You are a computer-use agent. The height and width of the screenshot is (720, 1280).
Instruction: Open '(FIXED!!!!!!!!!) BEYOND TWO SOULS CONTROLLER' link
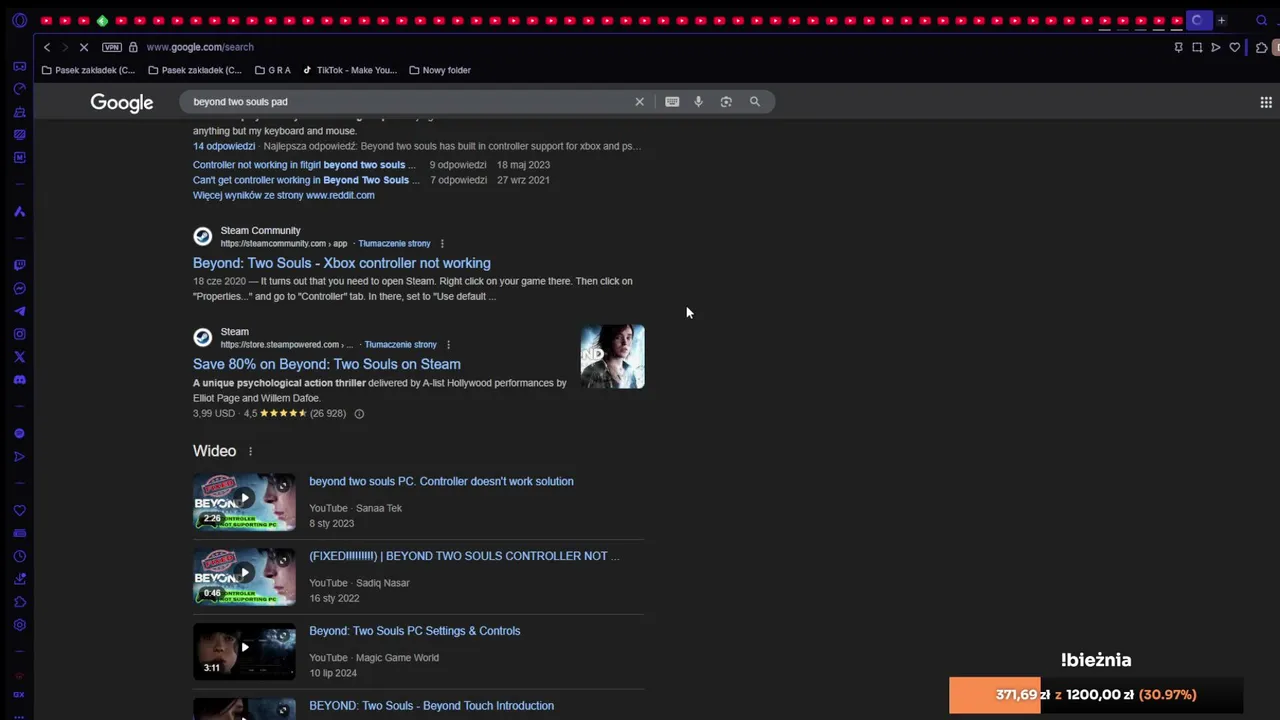pos(464,556)
